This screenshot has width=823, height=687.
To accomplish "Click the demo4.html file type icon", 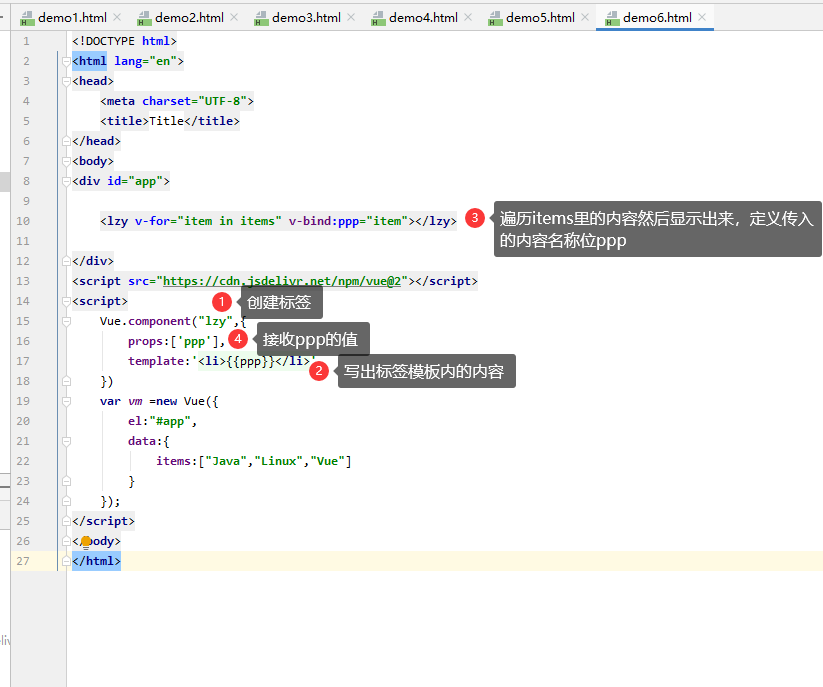I will pos(378,19).
